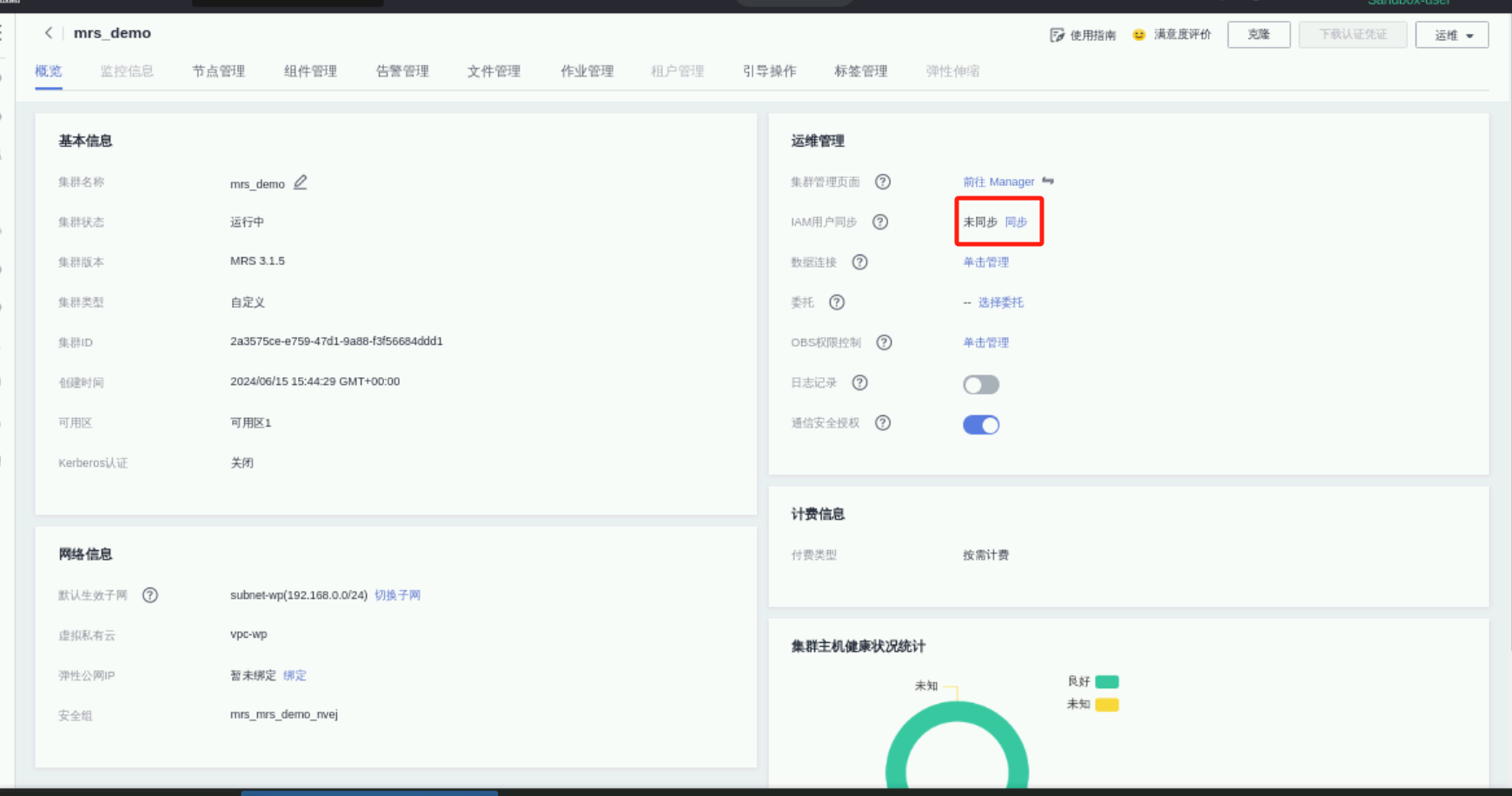Screen dimensions: 1512x796
Task: Click the 切换子网 link
Action: tap(397, 595)
